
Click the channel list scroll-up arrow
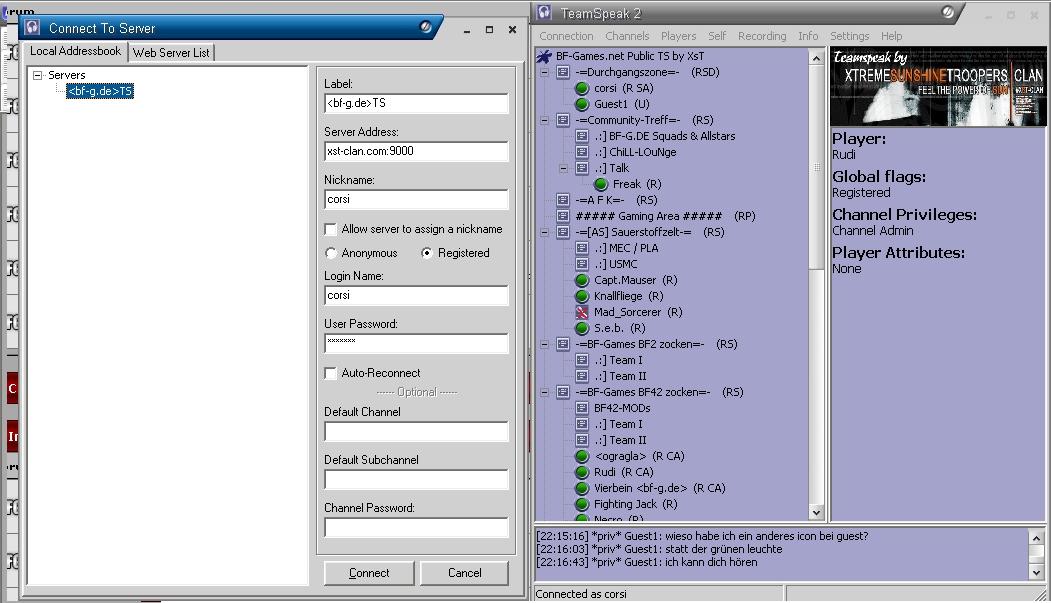pos(816,58)
